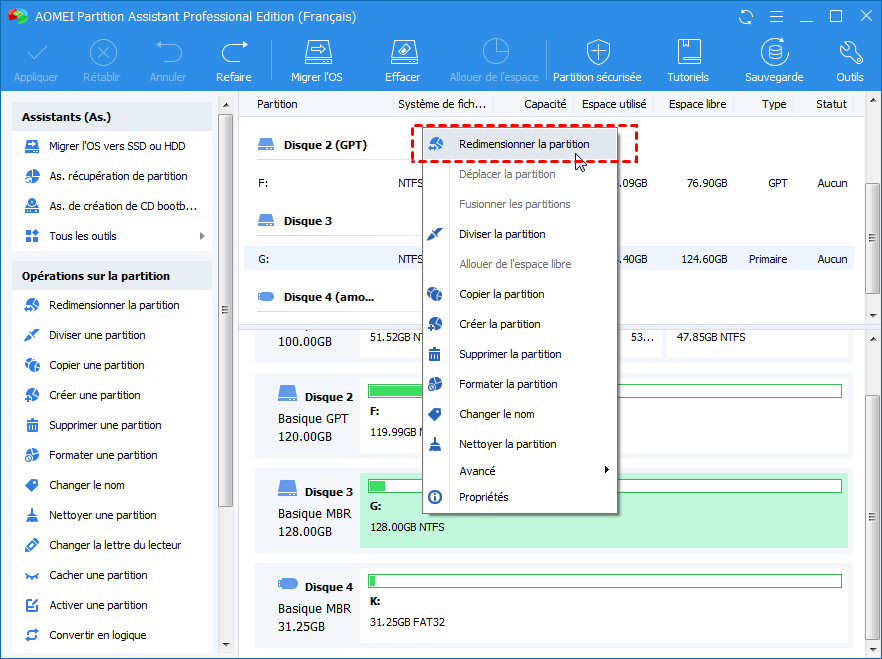The height and width of the screenshot is (659, 882).
Task: Expand the Avancé submenu in the context menu
Action: 520,471
